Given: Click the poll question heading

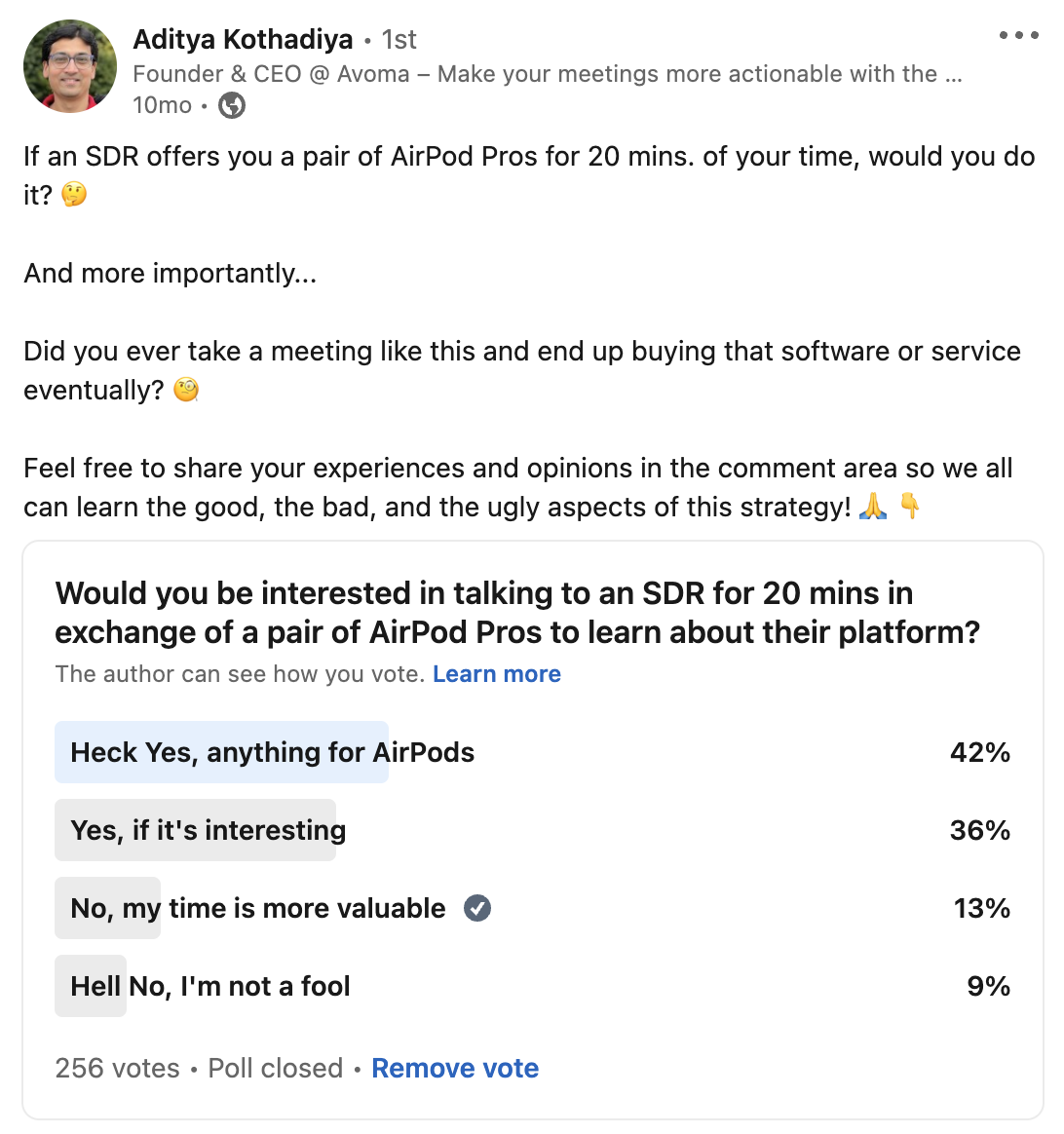Looking at the screenshot, I should click(516, 613).
